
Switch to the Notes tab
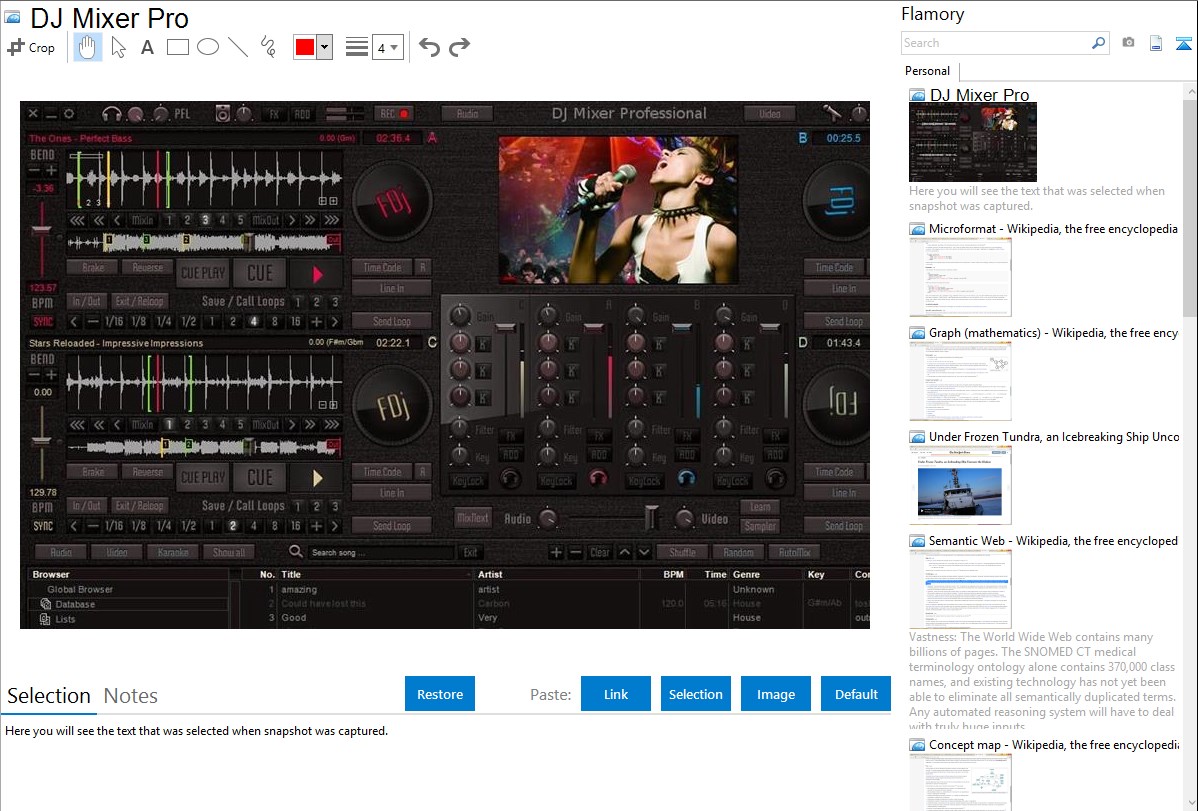tap(131, 696)
